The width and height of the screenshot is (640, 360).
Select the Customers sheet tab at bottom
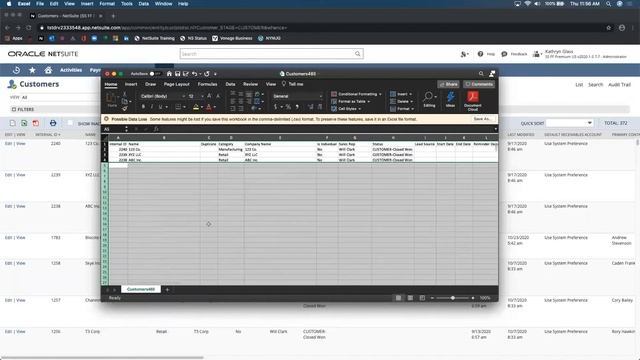141,289
